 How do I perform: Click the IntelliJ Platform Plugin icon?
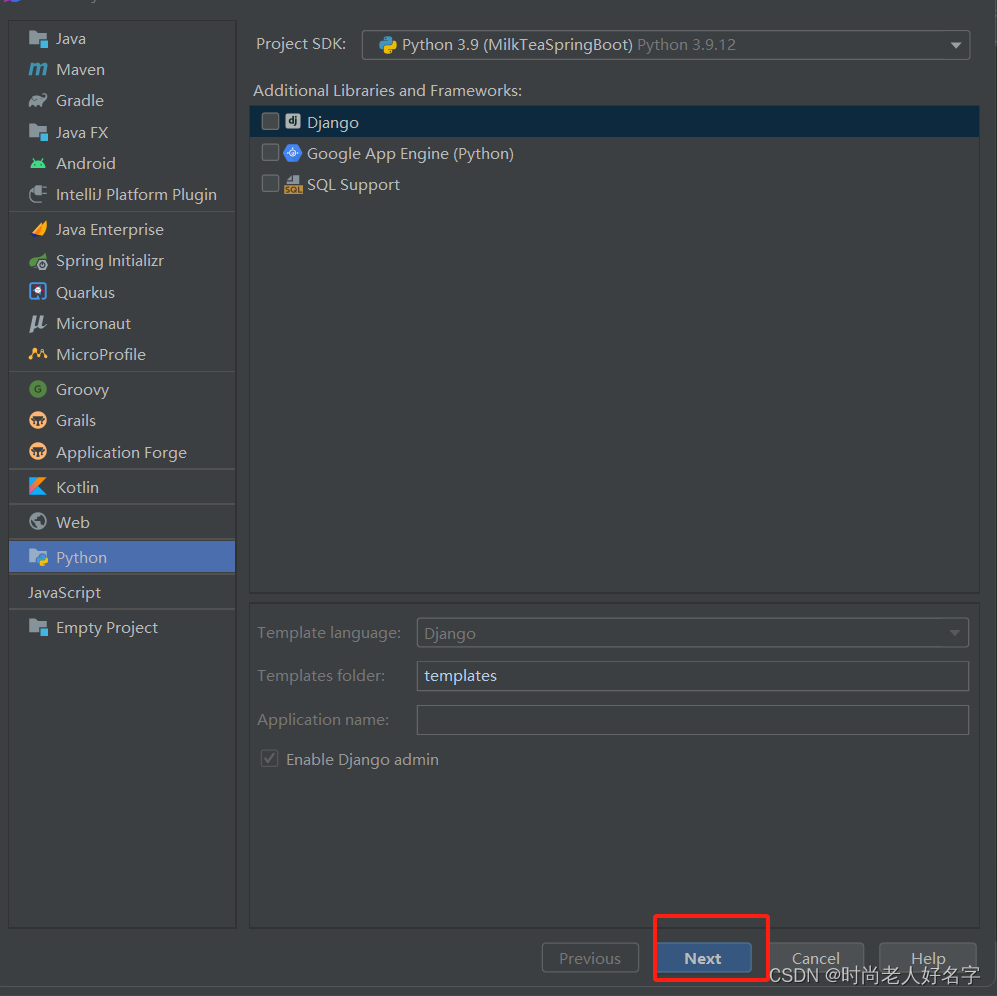pyautogui.click(x=38, y=194)
